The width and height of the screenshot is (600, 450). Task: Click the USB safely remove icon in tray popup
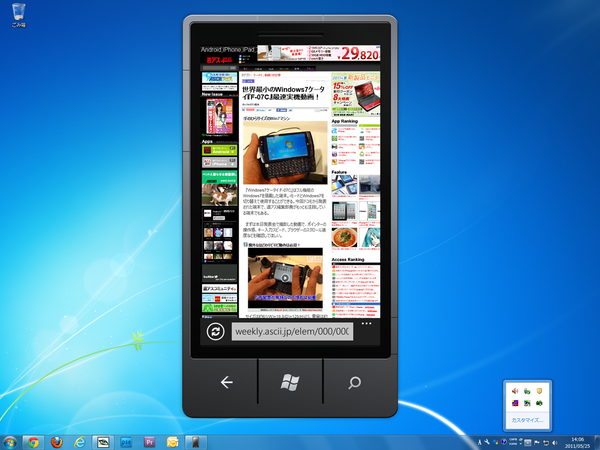[527, 391]
